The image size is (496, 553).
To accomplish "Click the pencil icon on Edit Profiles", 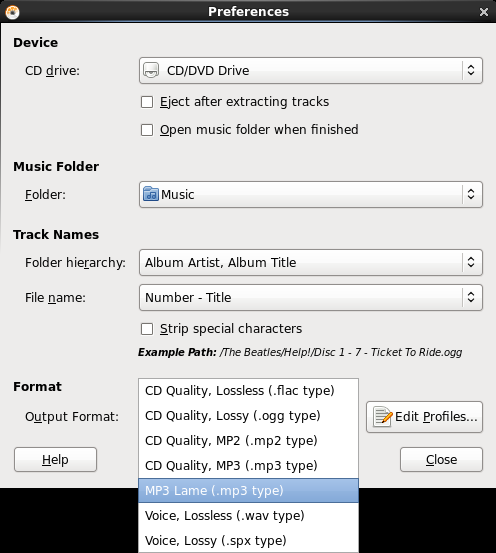I will 382,417.
